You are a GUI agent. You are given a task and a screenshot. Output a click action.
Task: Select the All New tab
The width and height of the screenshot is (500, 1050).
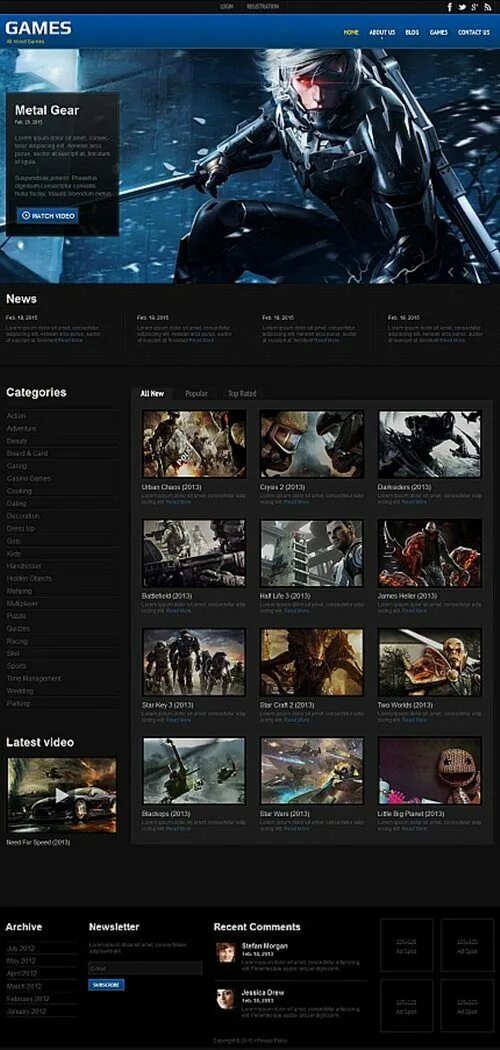(152, 394)
